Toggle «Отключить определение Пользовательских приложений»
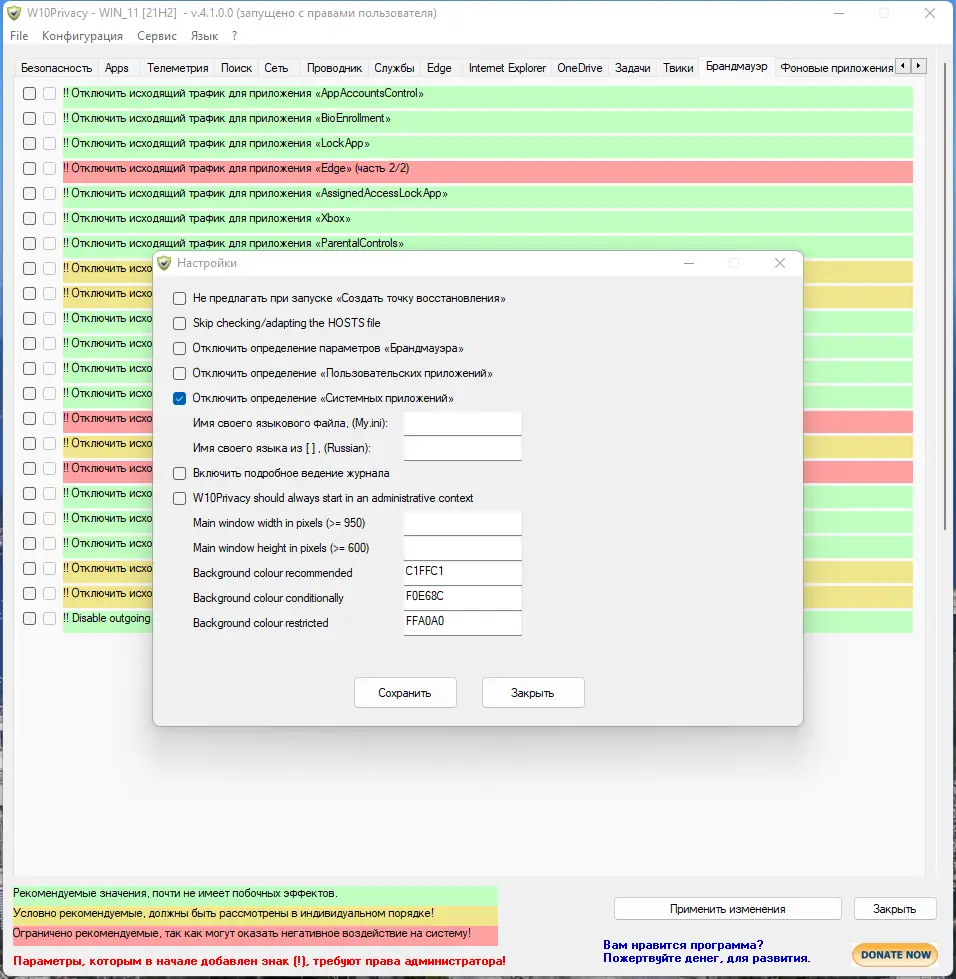Screen dimensions: 956x979 (180, 373)
